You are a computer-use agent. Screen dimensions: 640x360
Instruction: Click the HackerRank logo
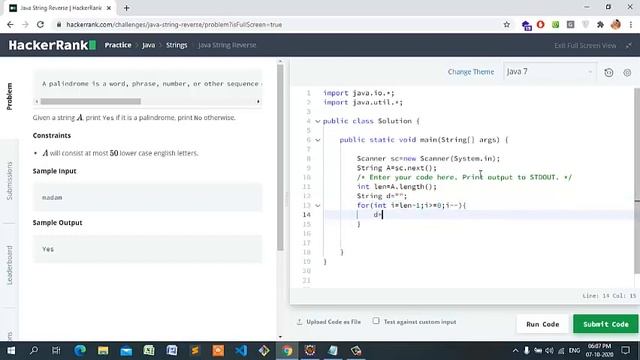(52, 45)
